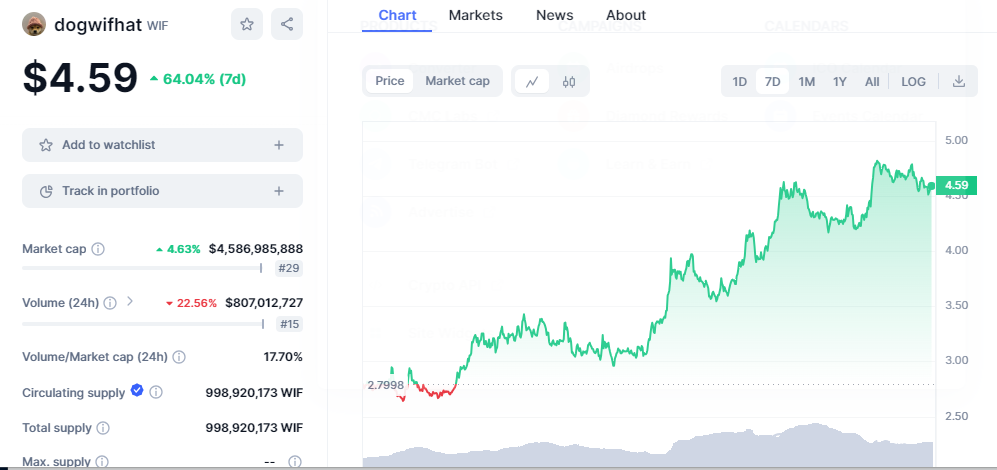Add dogwifhat to watchlist

[162, 145]
